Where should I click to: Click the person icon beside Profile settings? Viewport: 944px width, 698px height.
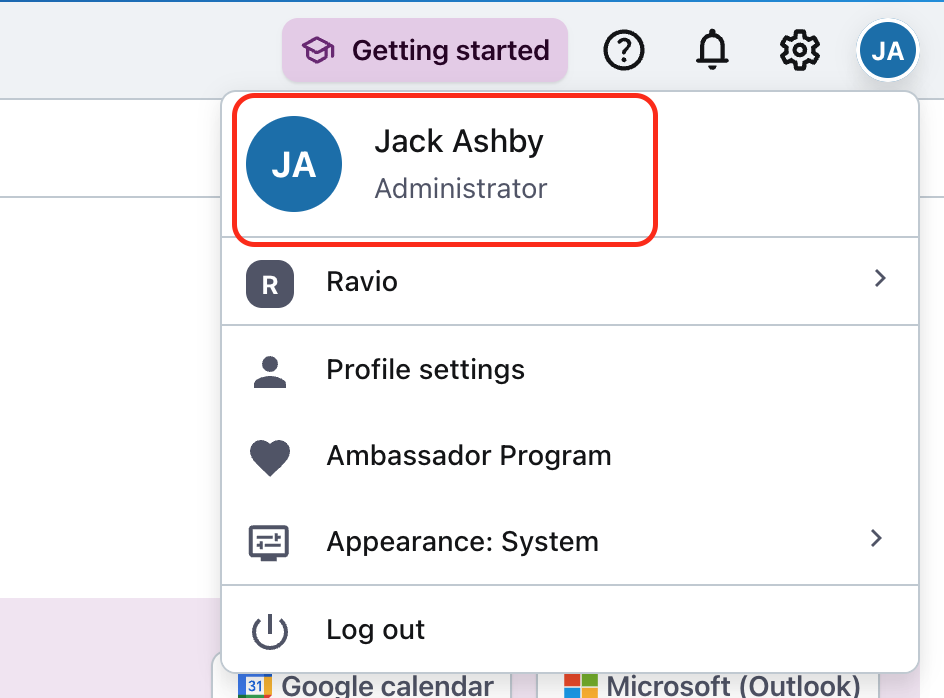(x=270, y=372)
